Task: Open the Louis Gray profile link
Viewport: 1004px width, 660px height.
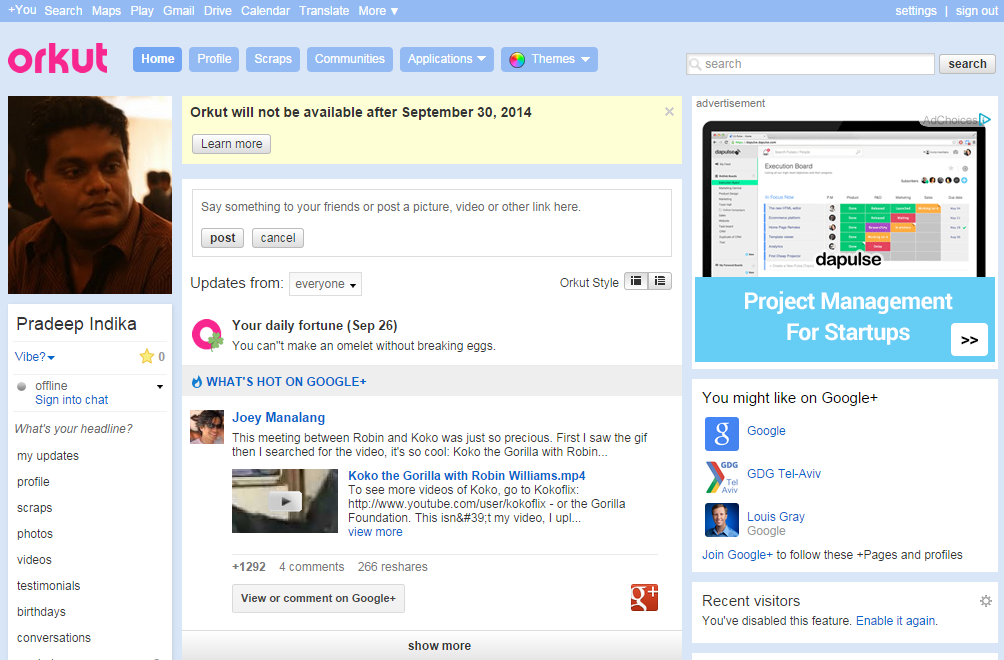Action: (776, 517)
